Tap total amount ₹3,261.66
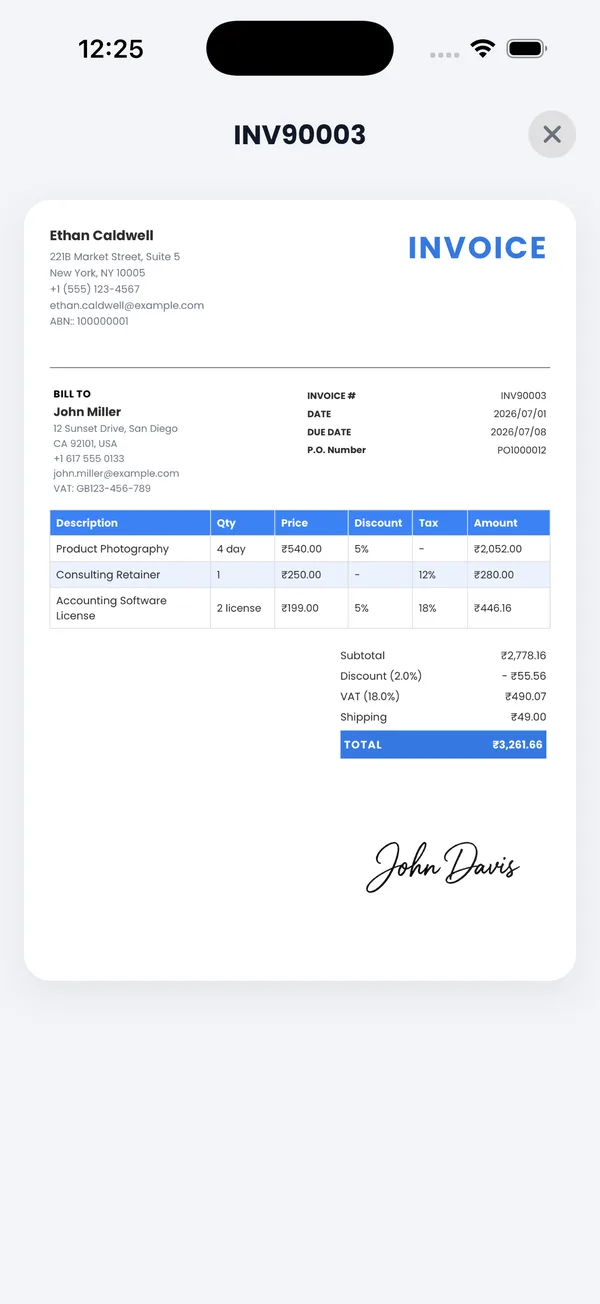Viewport: 600px width, 1304px height. (518, 745)
